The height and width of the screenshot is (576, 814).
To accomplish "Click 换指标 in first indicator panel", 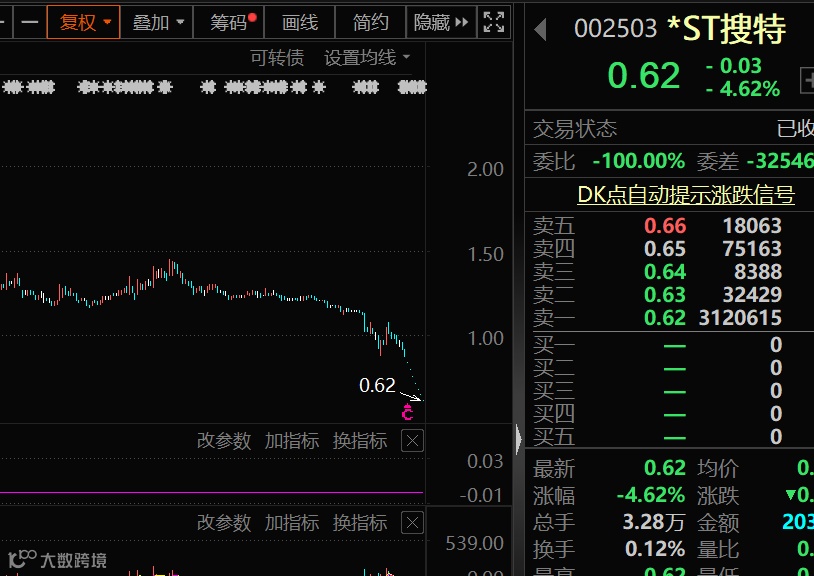I will (x=360, y=441).
